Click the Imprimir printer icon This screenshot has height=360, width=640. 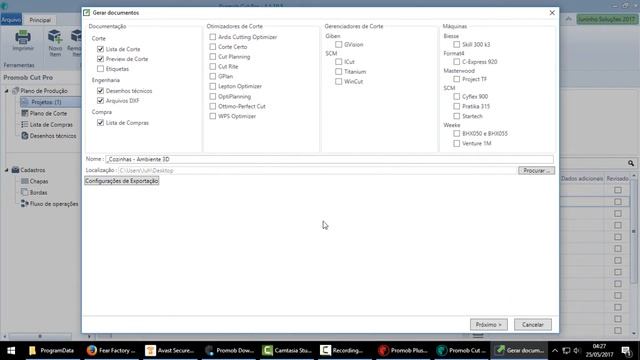pos(23,37)
